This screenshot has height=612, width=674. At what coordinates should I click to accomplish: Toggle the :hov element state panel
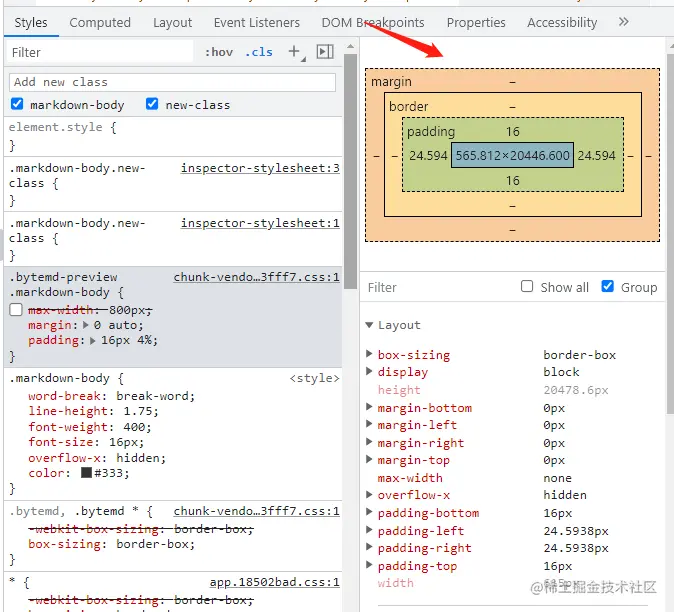coord(219,52)
